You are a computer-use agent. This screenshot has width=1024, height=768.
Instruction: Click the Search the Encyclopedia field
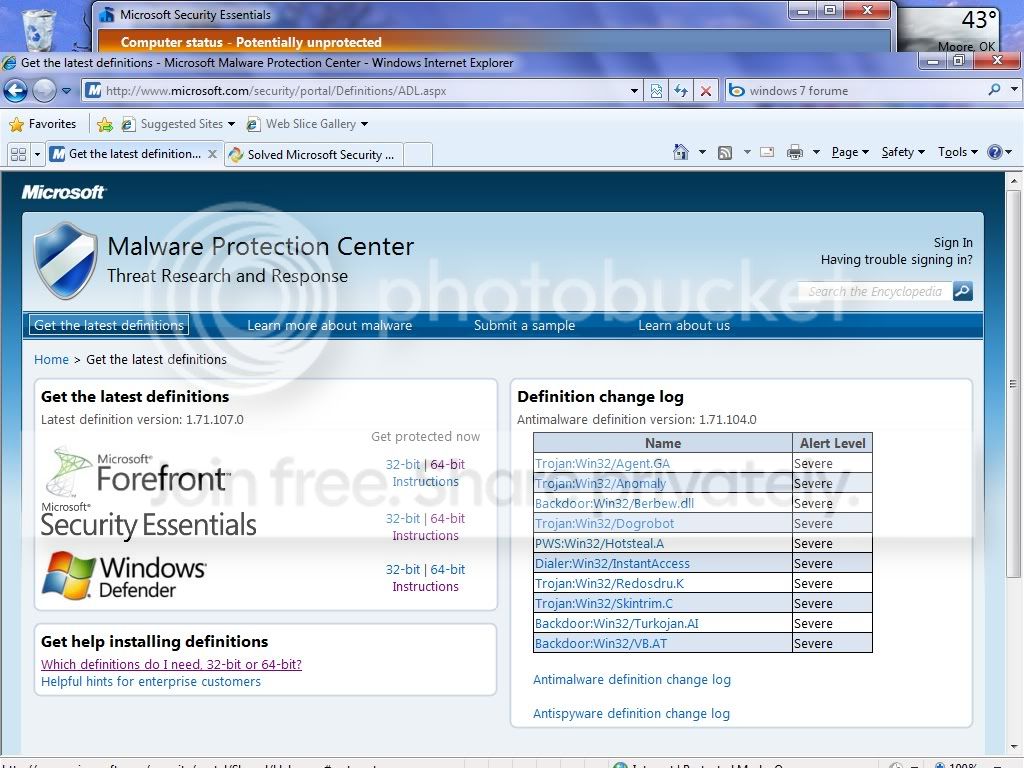click(875, 291)
